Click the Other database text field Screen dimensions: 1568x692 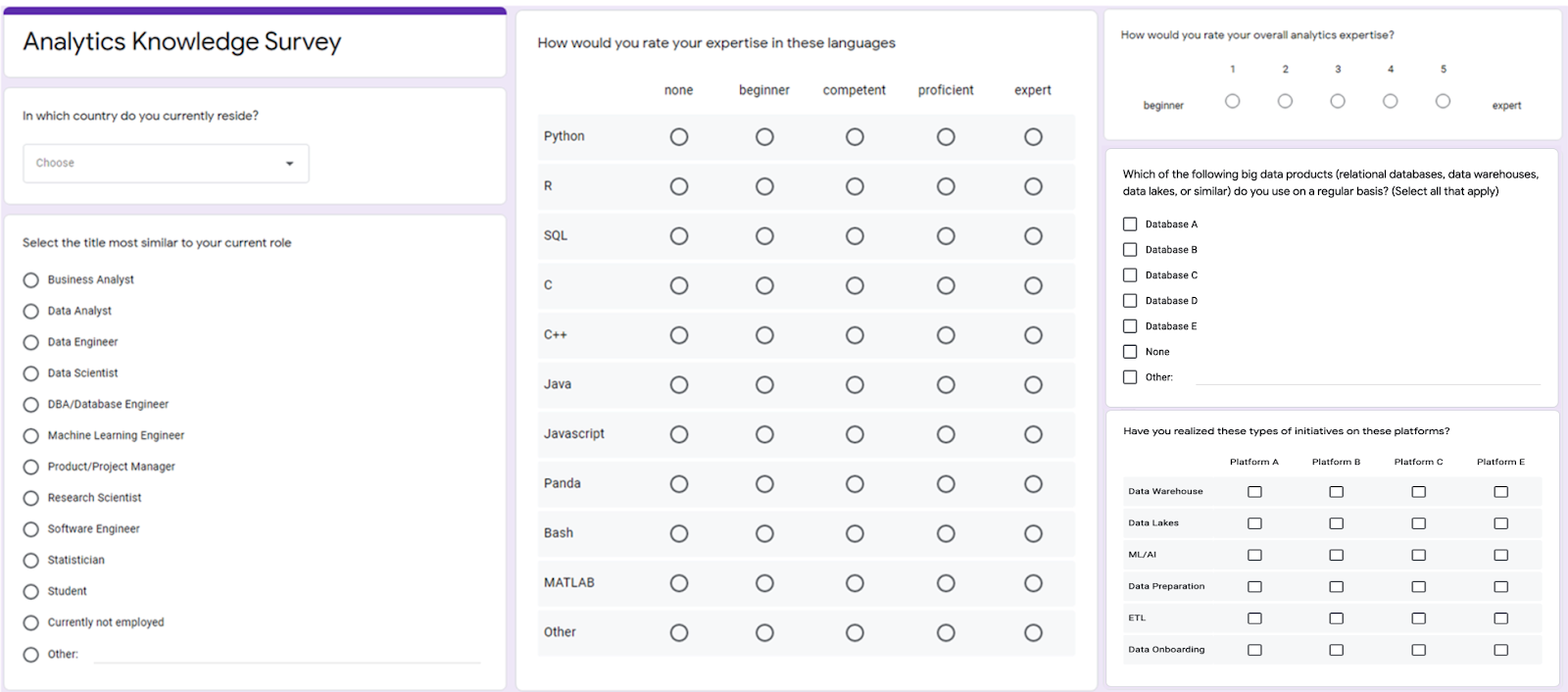1367,376
